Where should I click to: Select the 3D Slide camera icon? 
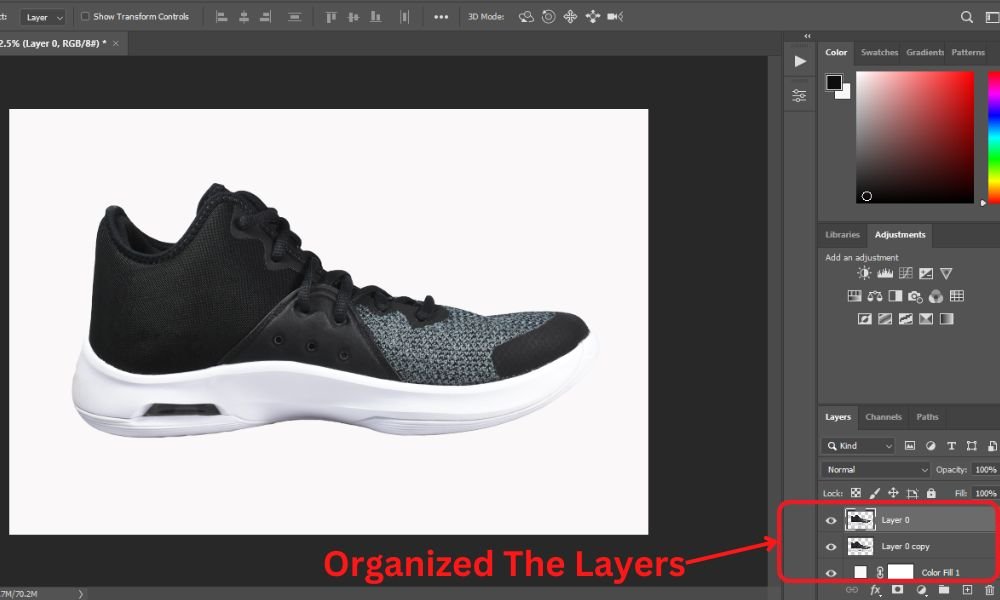click(592, 17)
